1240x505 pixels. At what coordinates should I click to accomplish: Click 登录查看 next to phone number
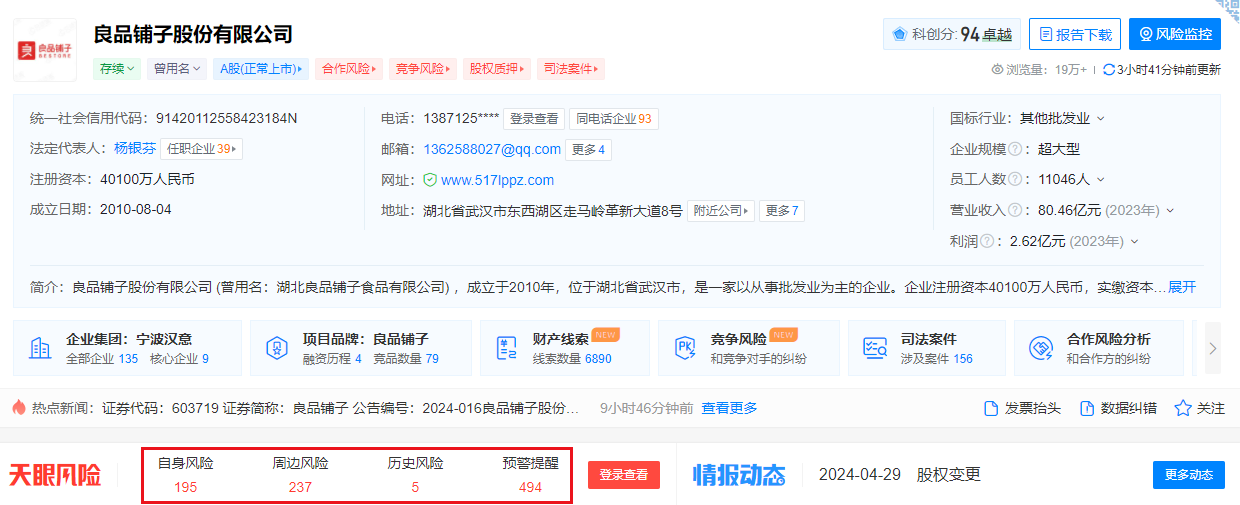[534, 118]
